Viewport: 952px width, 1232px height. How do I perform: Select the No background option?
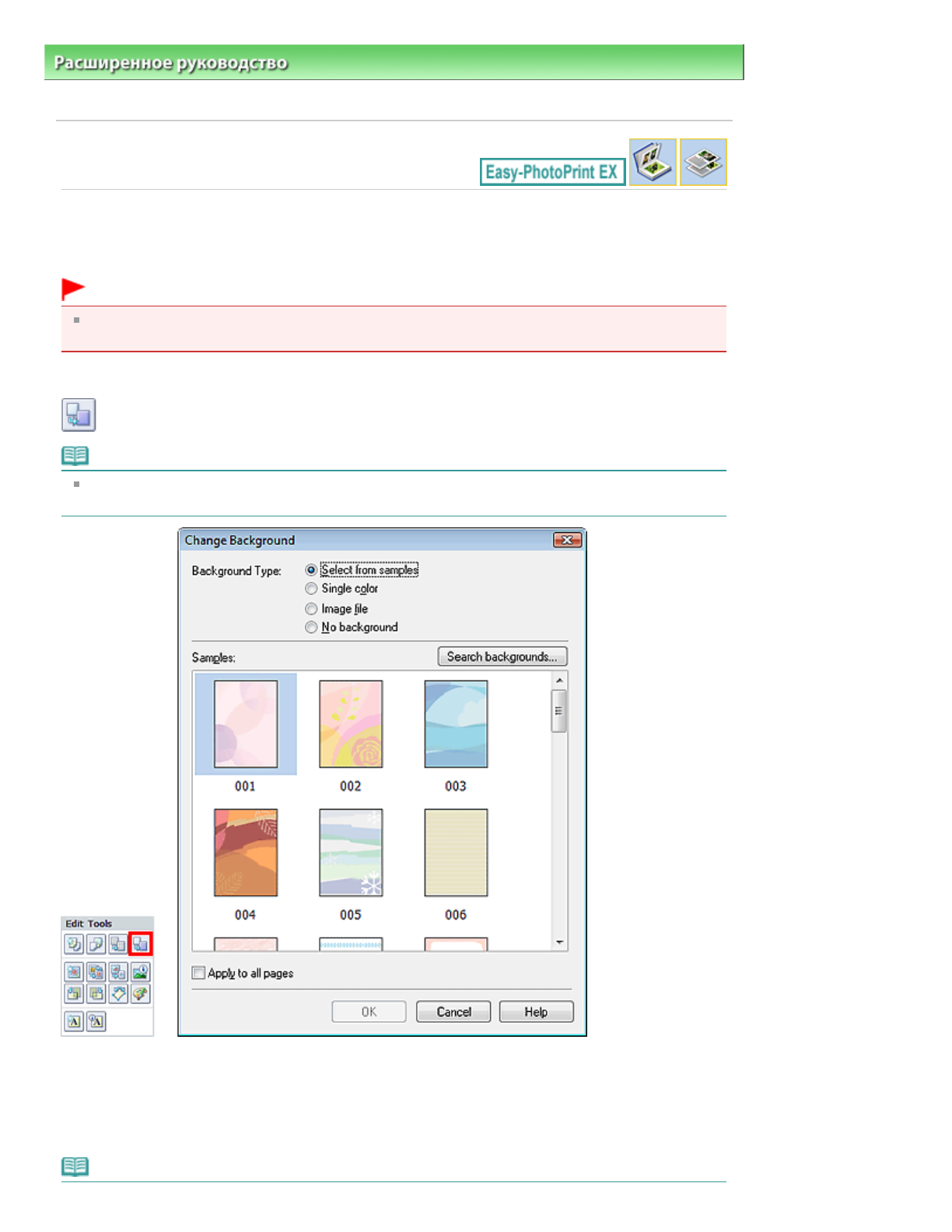[311, 627]
